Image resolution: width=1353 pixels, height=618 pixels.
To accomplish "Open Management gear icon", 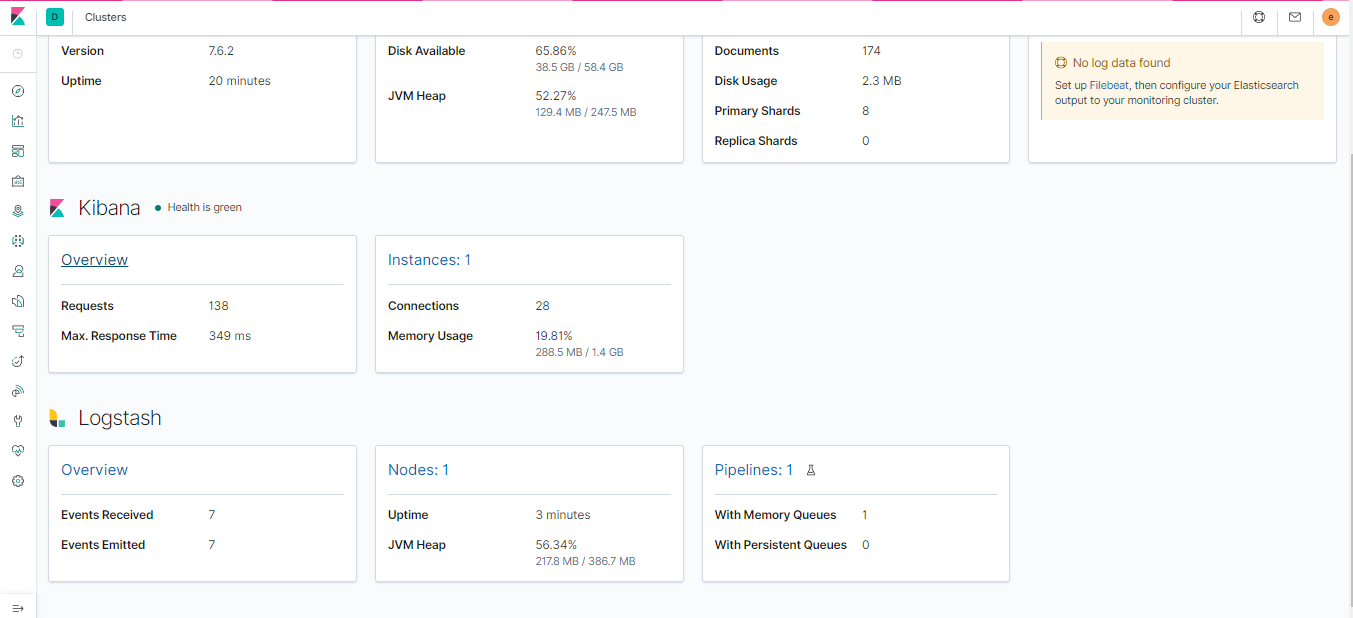I will pyautogui.click(x=18, y=481).
